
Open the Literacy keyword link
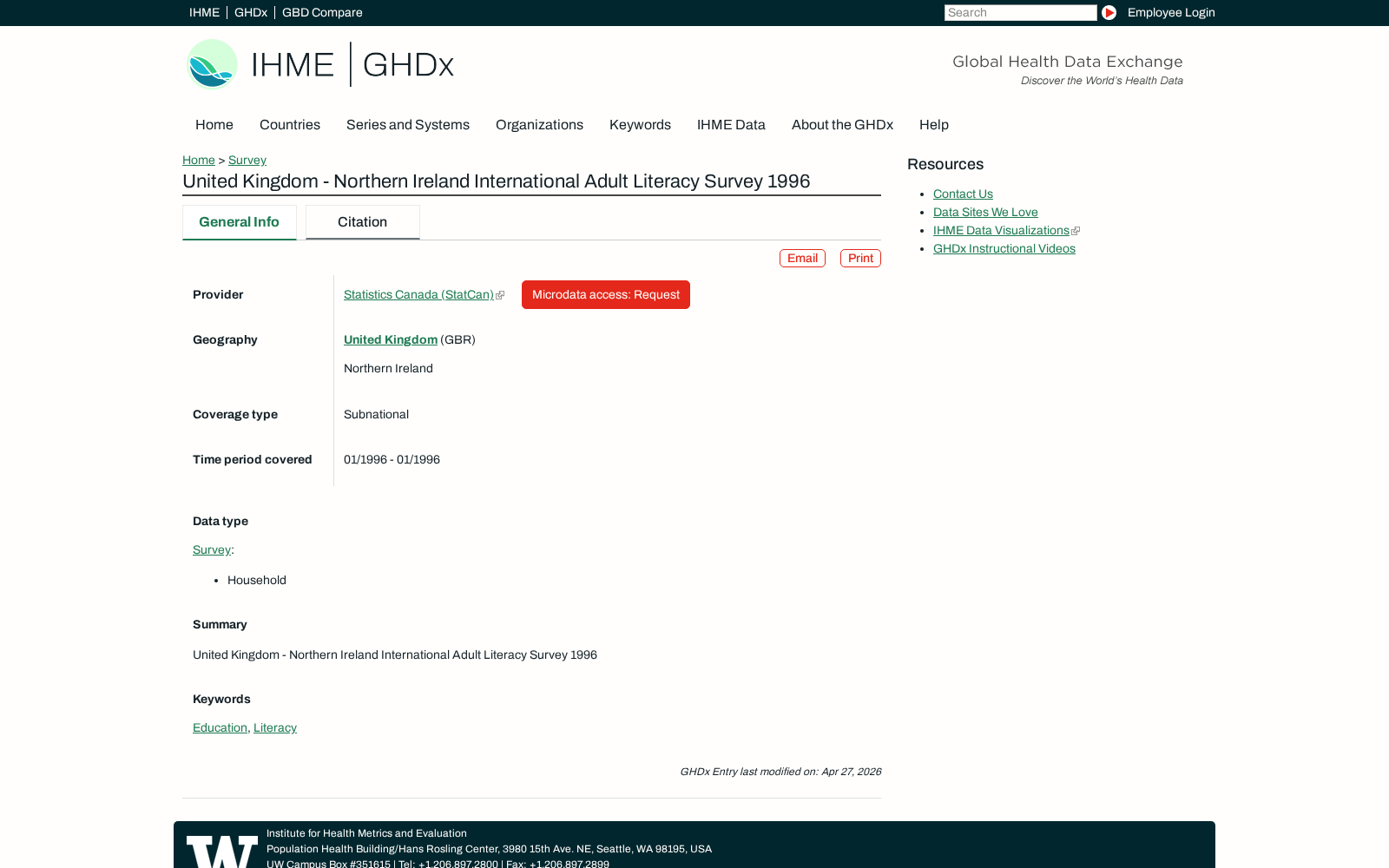(275, 727)
